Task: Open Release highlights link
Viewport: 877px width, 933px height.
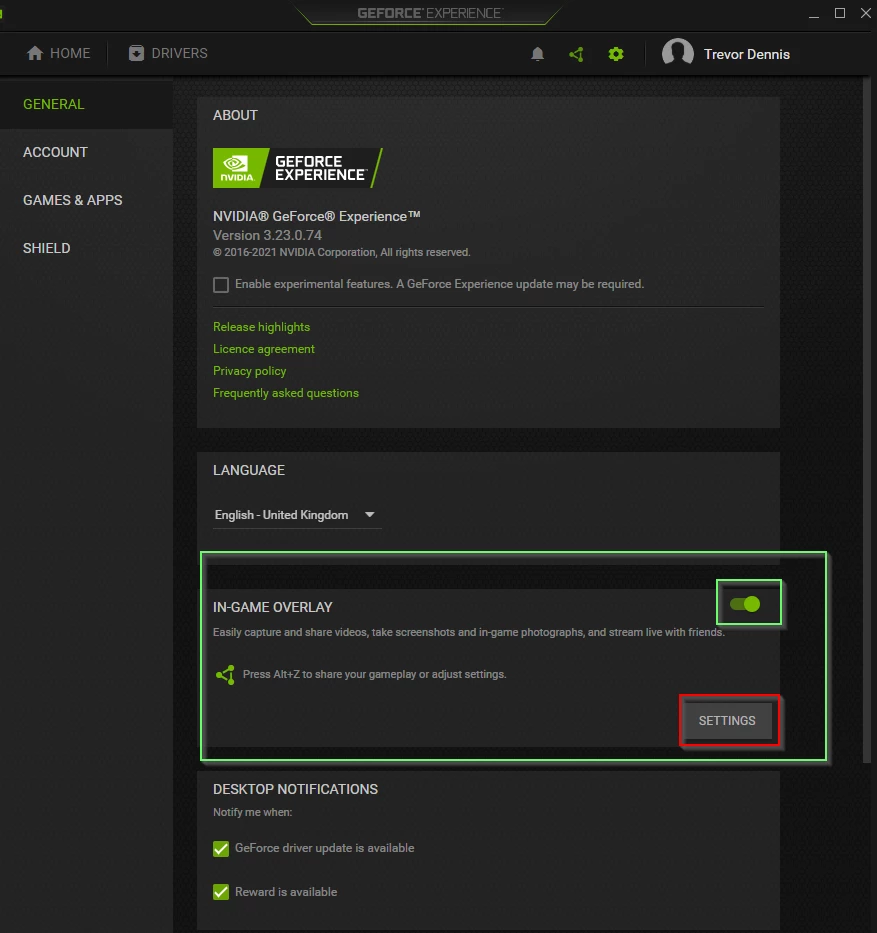Action: pos(261,327)
